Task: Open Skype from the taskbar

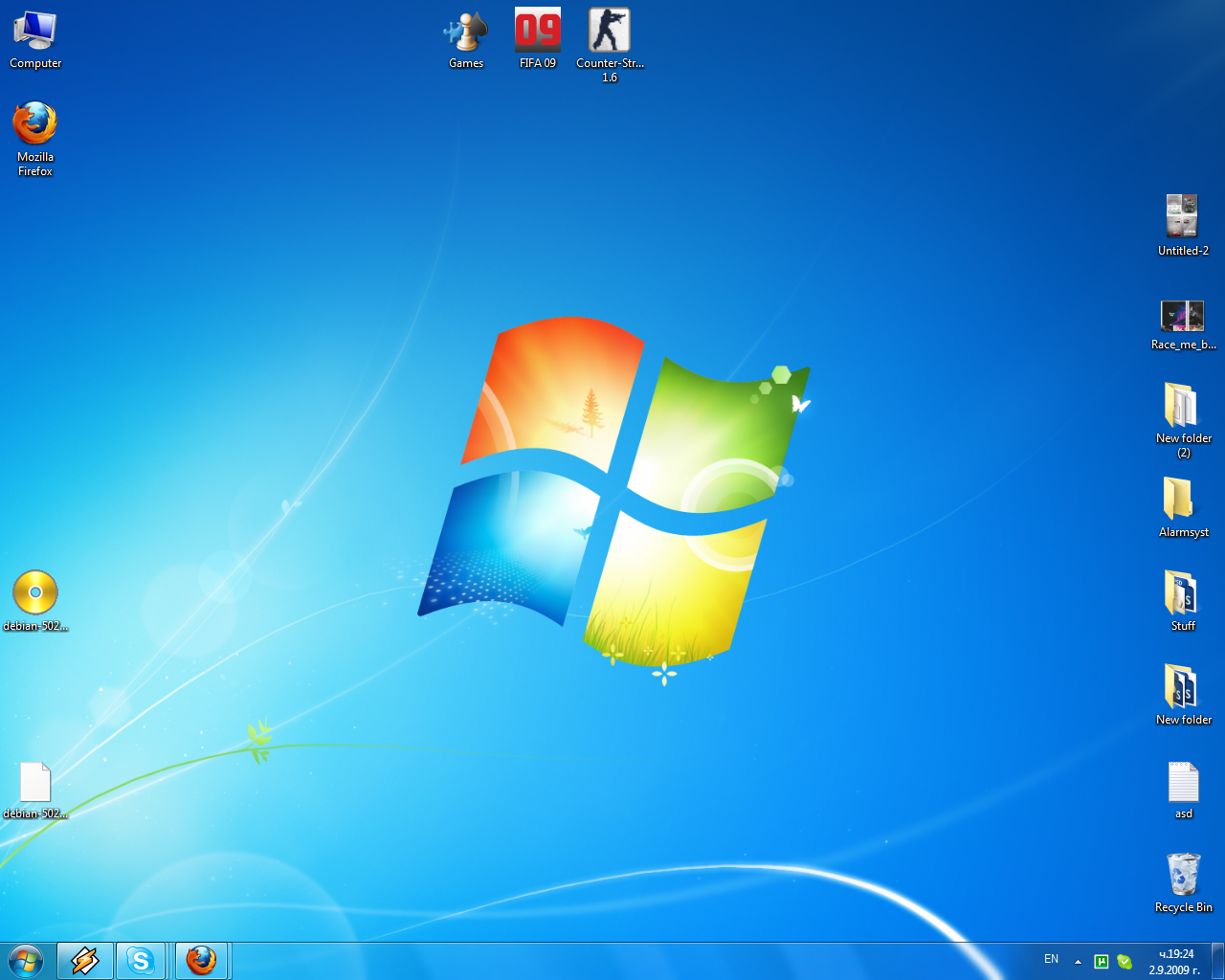Action: point(141,961)
